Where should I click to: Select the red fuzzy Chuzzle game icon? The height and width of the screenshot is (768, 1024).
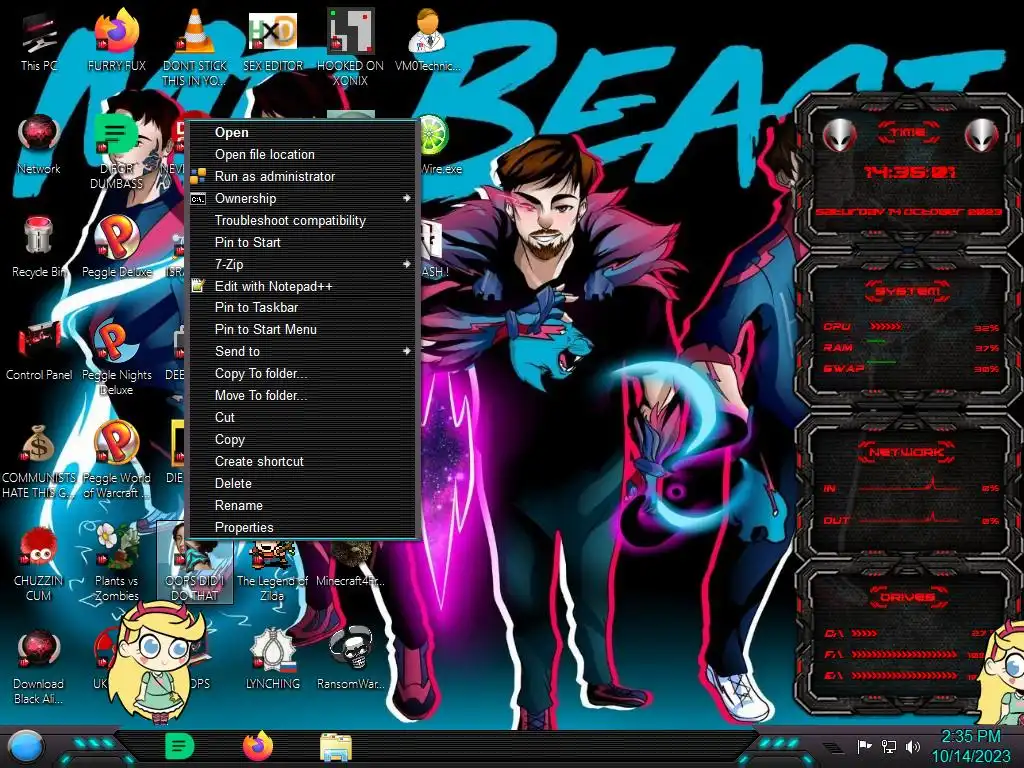pos(39,564)
